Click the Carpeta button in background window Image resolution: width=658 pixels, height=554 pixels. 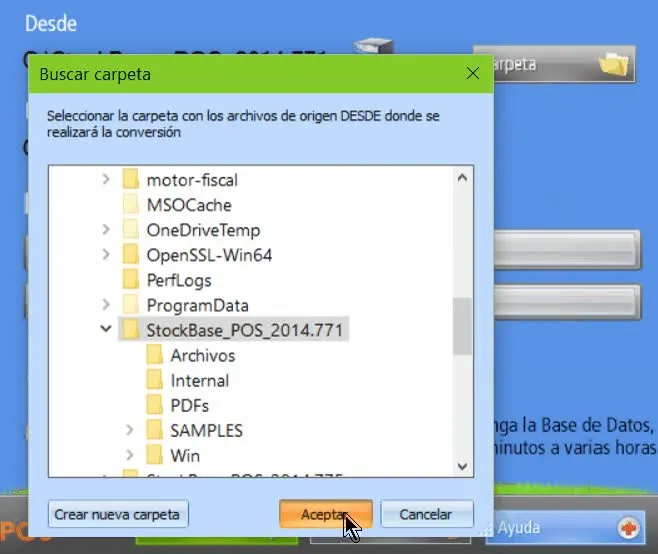tap(564, 64)
